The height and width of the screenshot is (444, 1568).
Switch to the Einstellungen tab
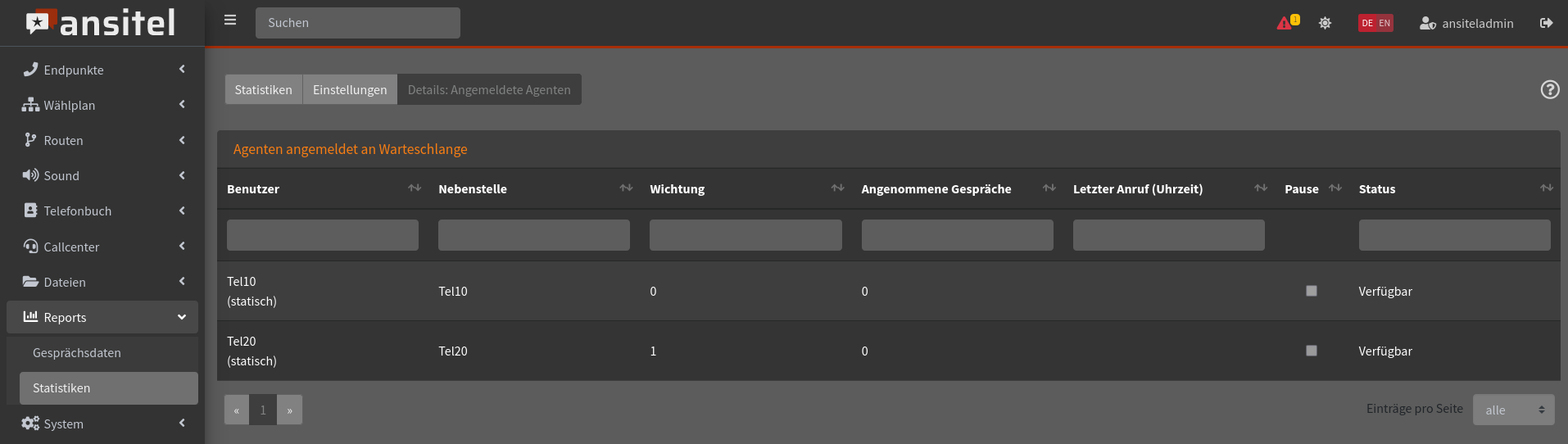click(350, 89)
